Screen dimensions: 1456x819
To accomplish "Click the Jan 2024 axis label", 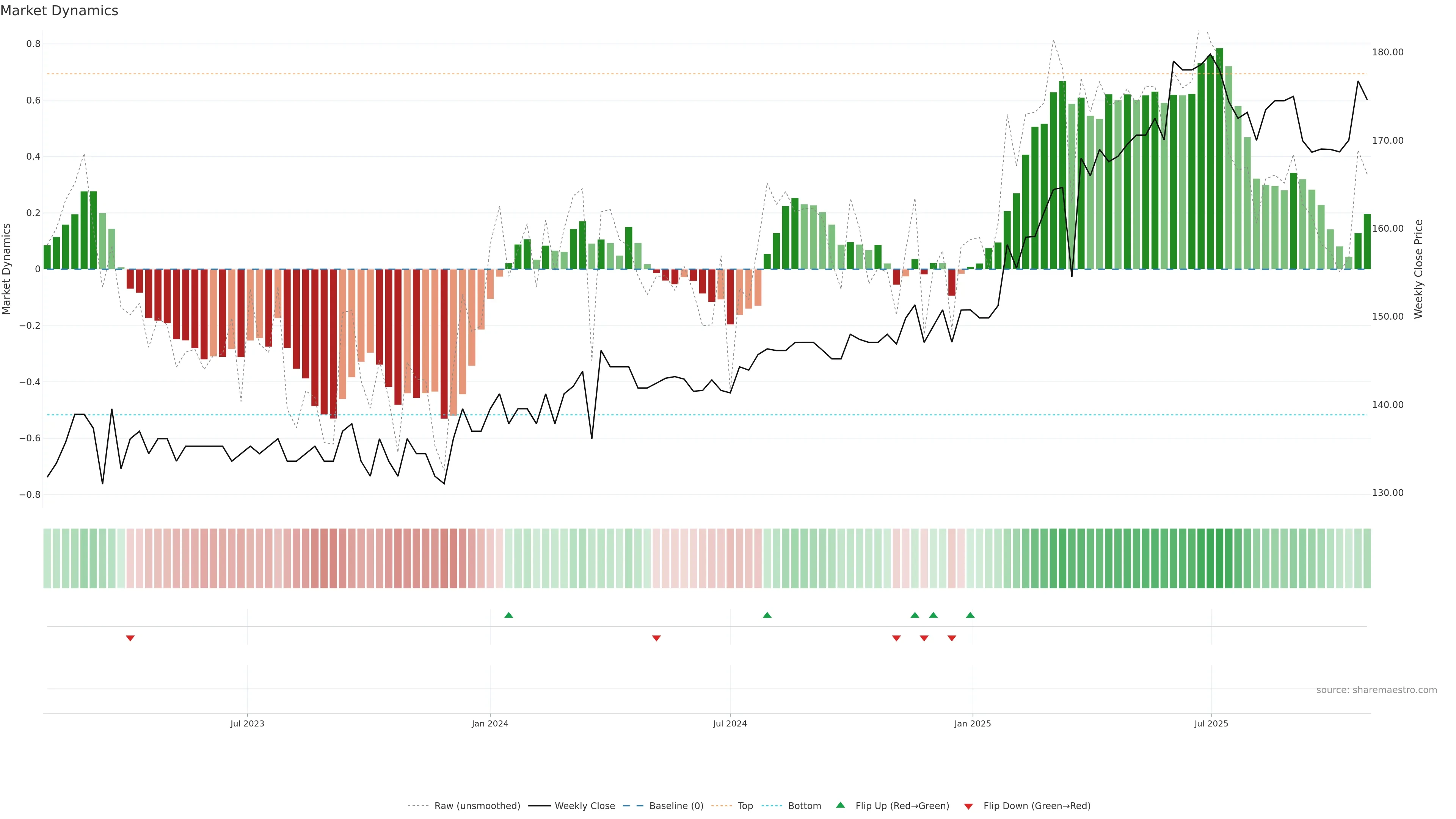I will (x=490, y=723).
